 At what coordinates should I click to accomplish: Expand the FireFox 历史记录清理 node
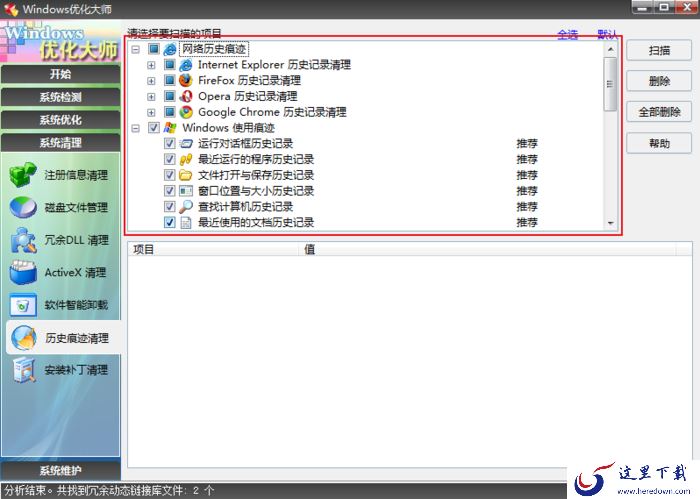[x=151, y=81]
